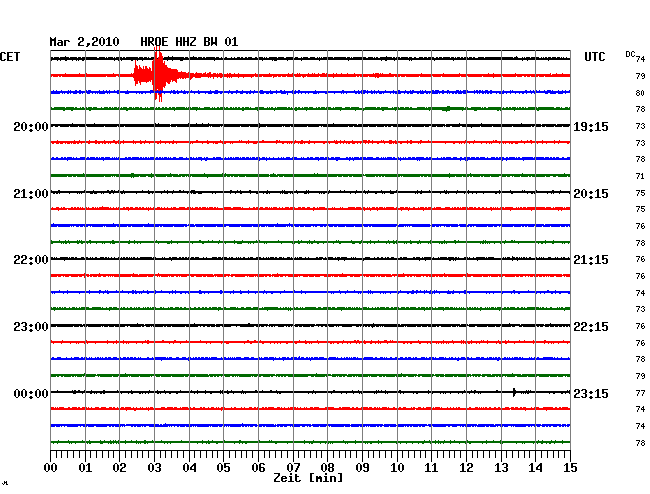The image size is (650, 494).
Task: Select the station title "HROE HHZ BW 01"
Action: tap(189, 42)
